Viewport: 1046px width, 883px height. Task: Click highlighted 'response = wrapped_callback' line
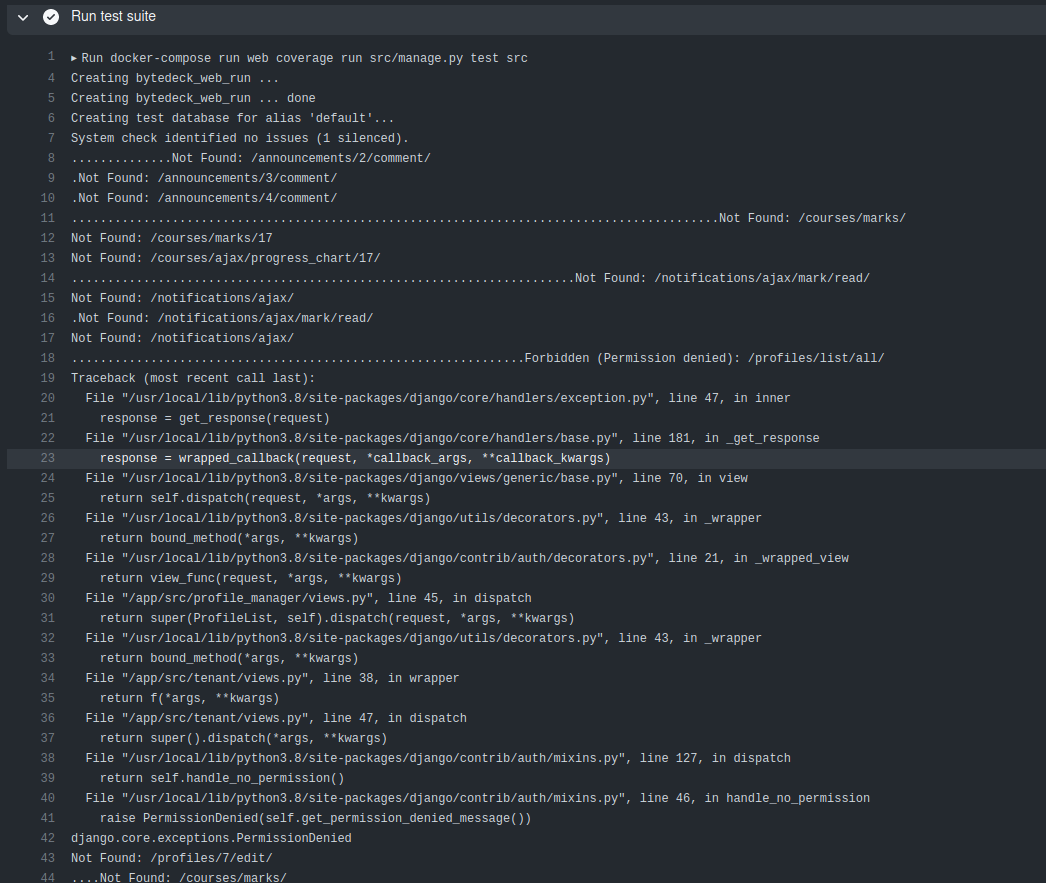[355, 458]
